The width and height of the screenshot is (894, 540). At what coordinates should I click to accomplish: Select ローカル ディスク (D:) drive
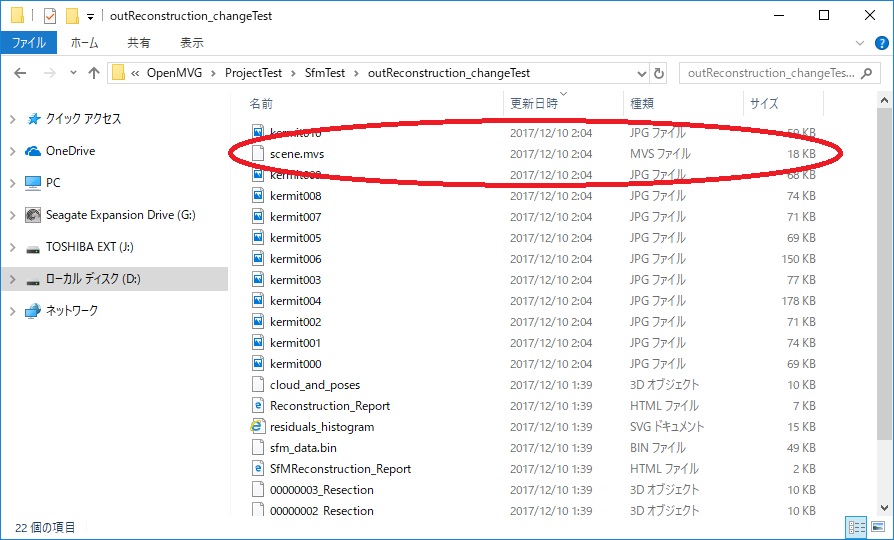(93, 279)
